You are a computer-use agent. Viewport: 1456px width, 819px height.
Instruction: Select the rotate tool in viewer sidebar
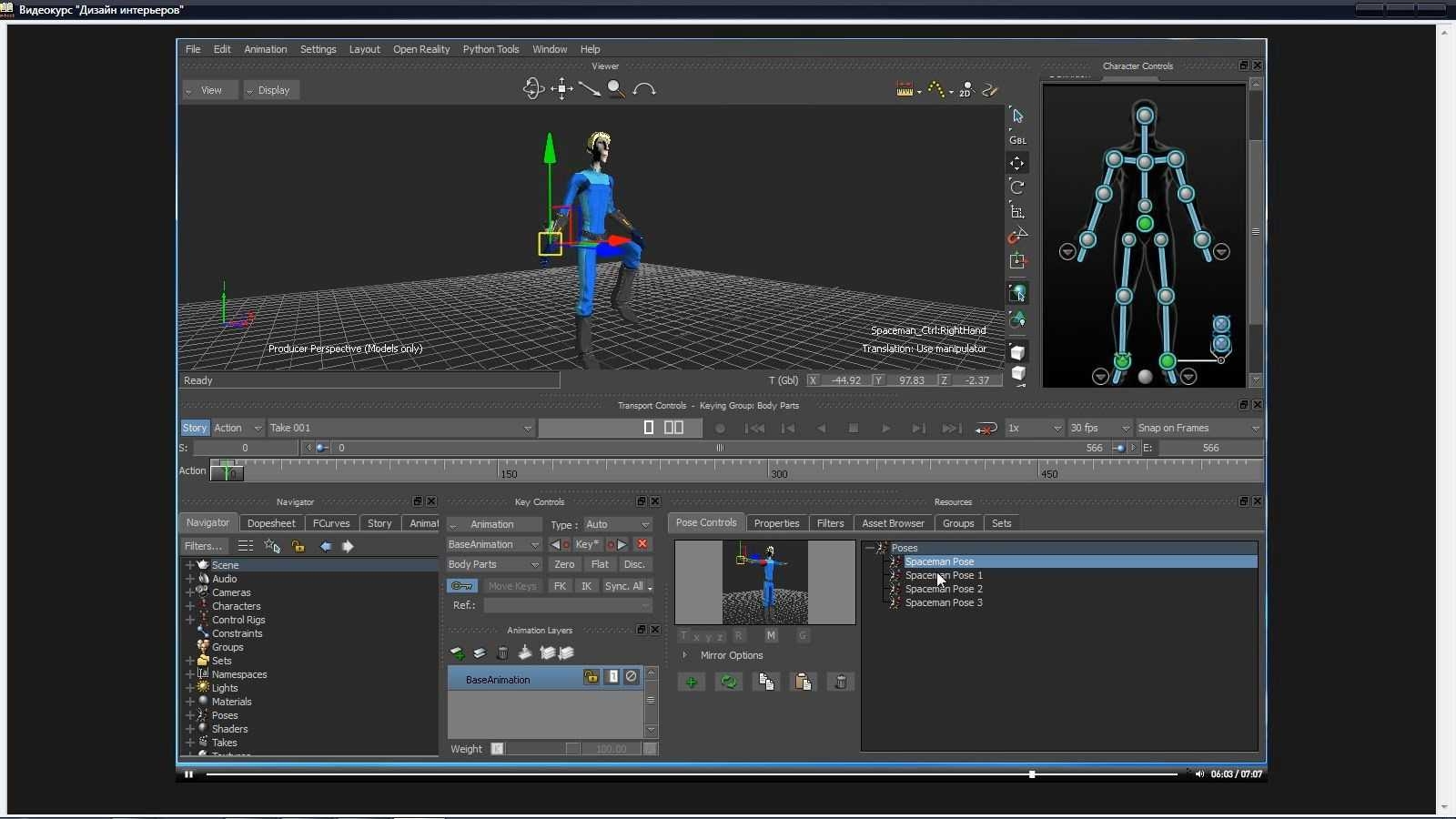(x=1017, y=187)
